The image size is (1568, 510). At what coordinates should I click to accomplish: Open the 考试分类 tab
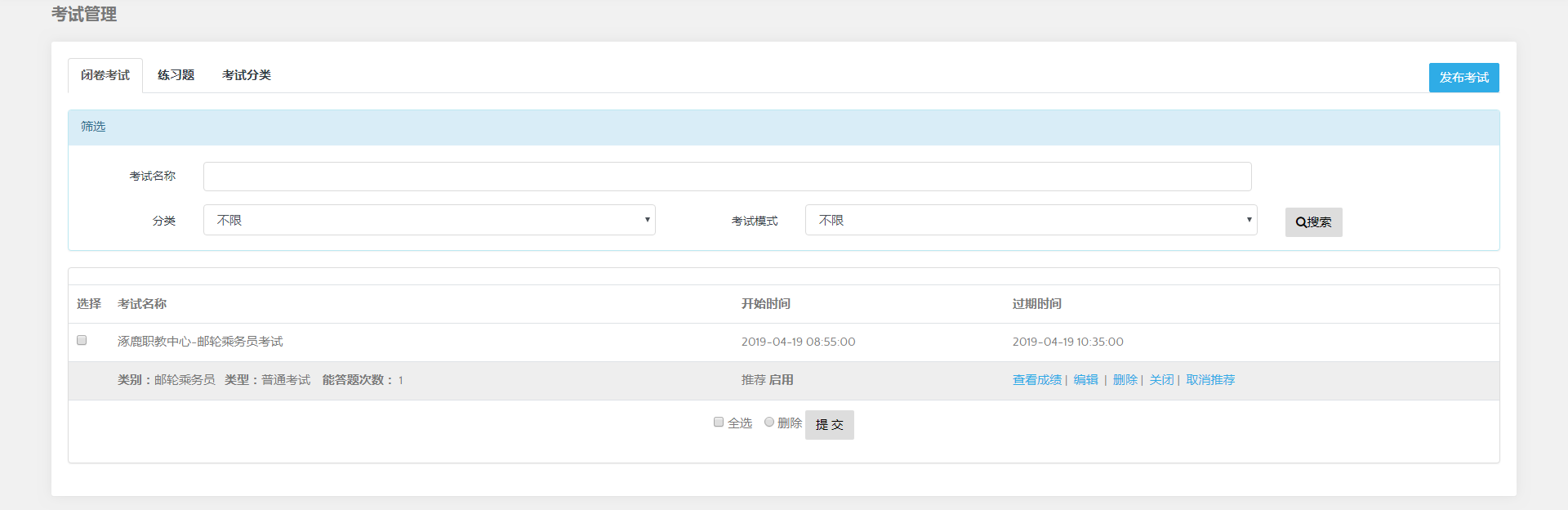pos(246,75)
